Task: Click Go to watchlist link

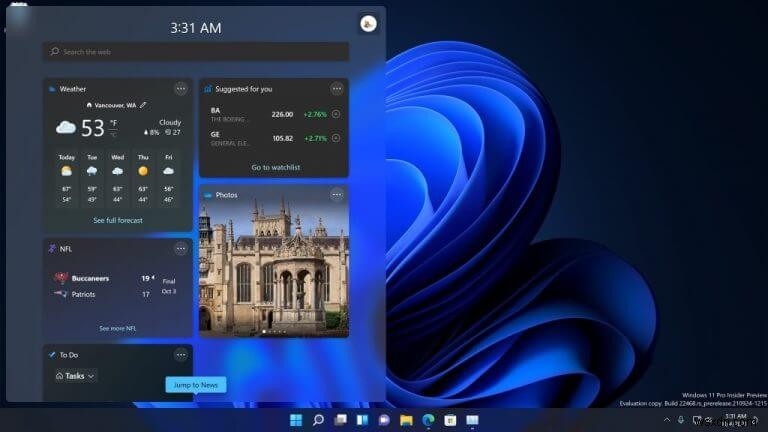Action: tap(275, 167)
